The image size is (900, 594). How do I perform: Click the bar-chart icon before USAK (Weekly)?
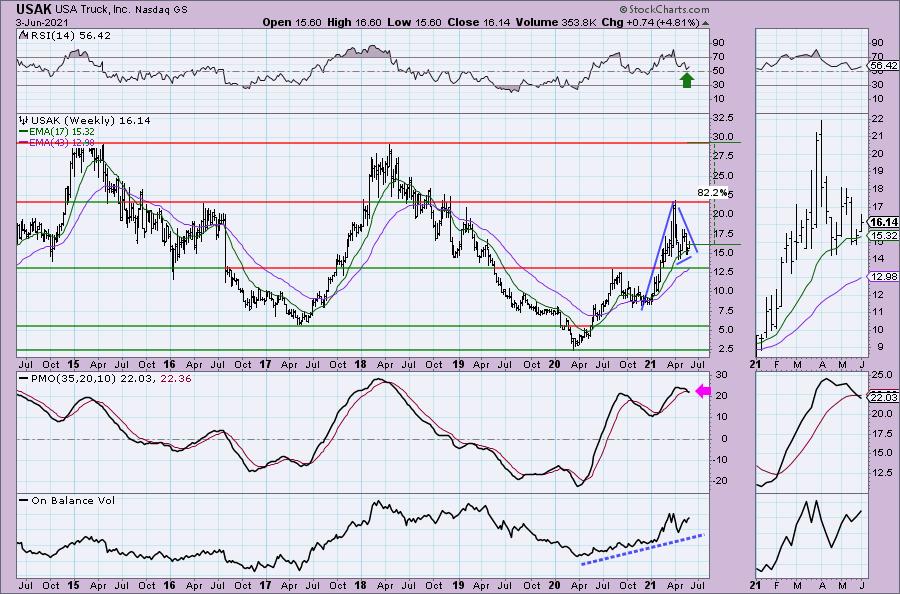click(24, 121)
